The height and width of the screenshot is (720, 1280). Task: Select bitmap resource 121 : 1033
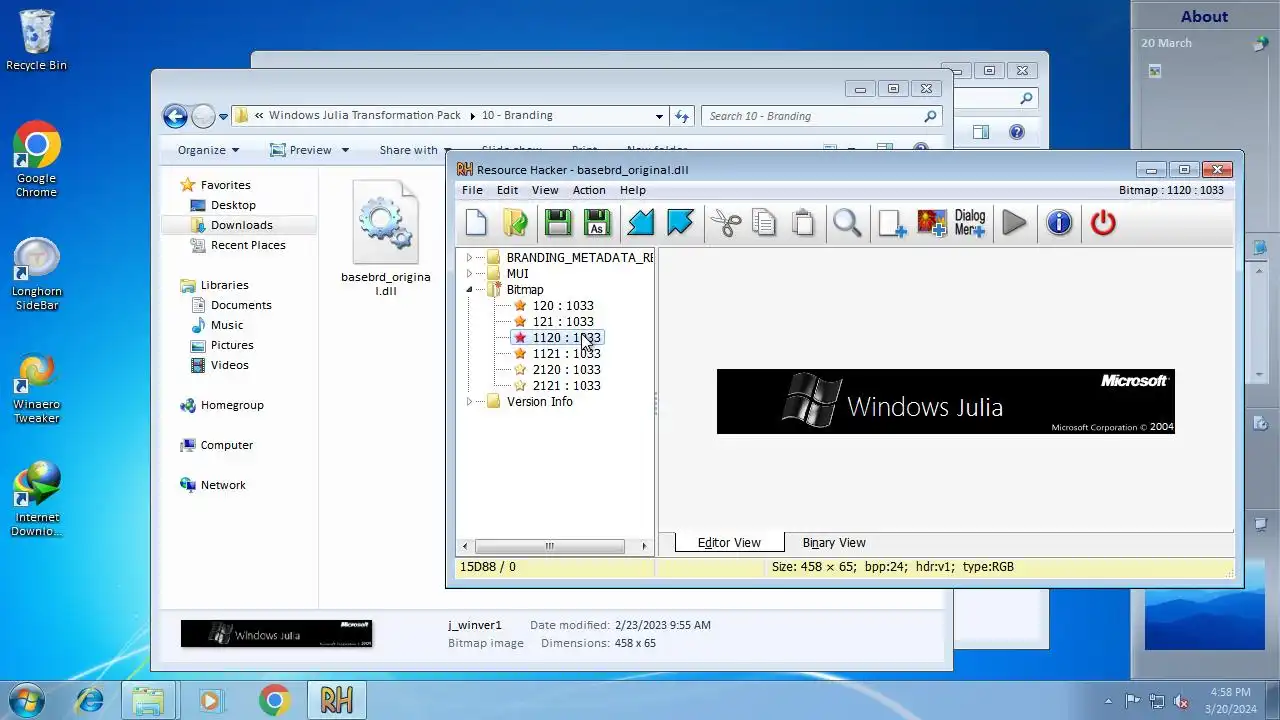tap(562, 322)
